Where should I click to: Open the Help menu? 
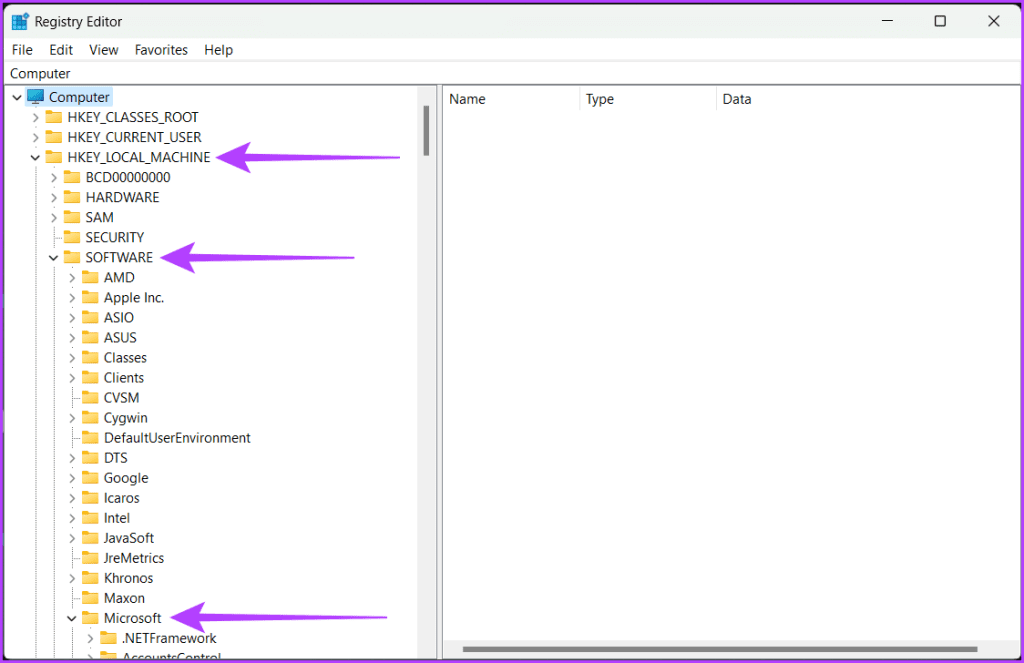[218, 50]
